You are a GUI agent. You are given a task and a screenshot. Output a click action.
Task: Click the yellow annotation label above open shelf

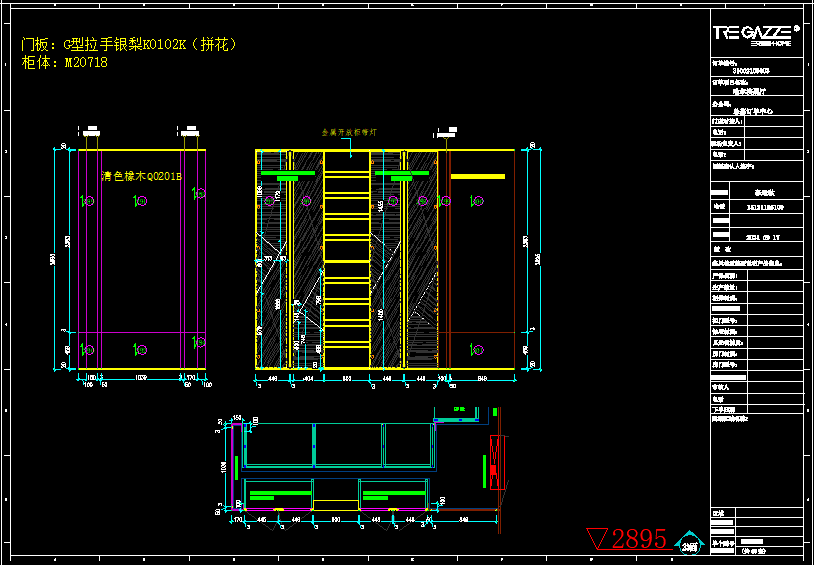[347, 131]
